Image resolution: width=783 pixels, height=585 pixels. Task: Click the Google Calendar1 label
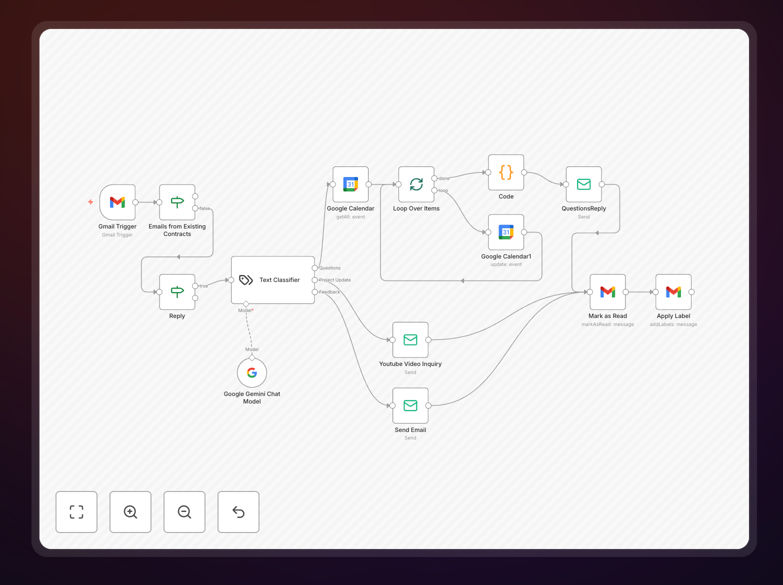click(x=506, y=256)
